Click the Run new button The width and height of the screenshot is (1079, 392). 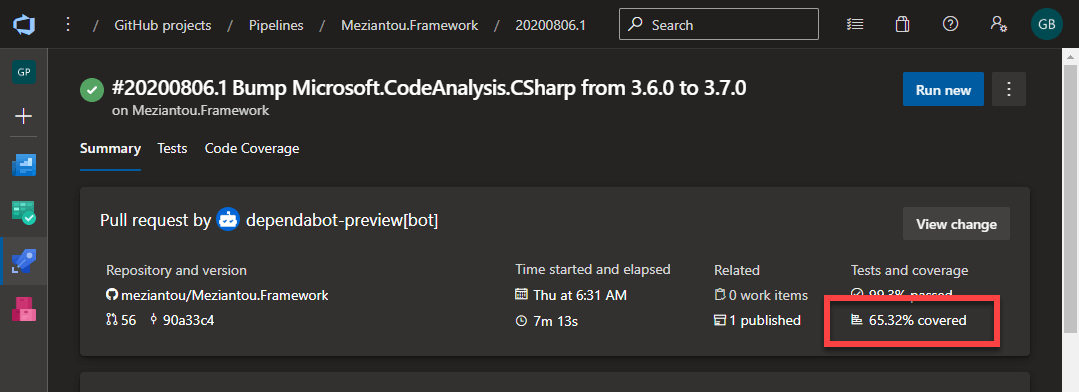[943, 89]
